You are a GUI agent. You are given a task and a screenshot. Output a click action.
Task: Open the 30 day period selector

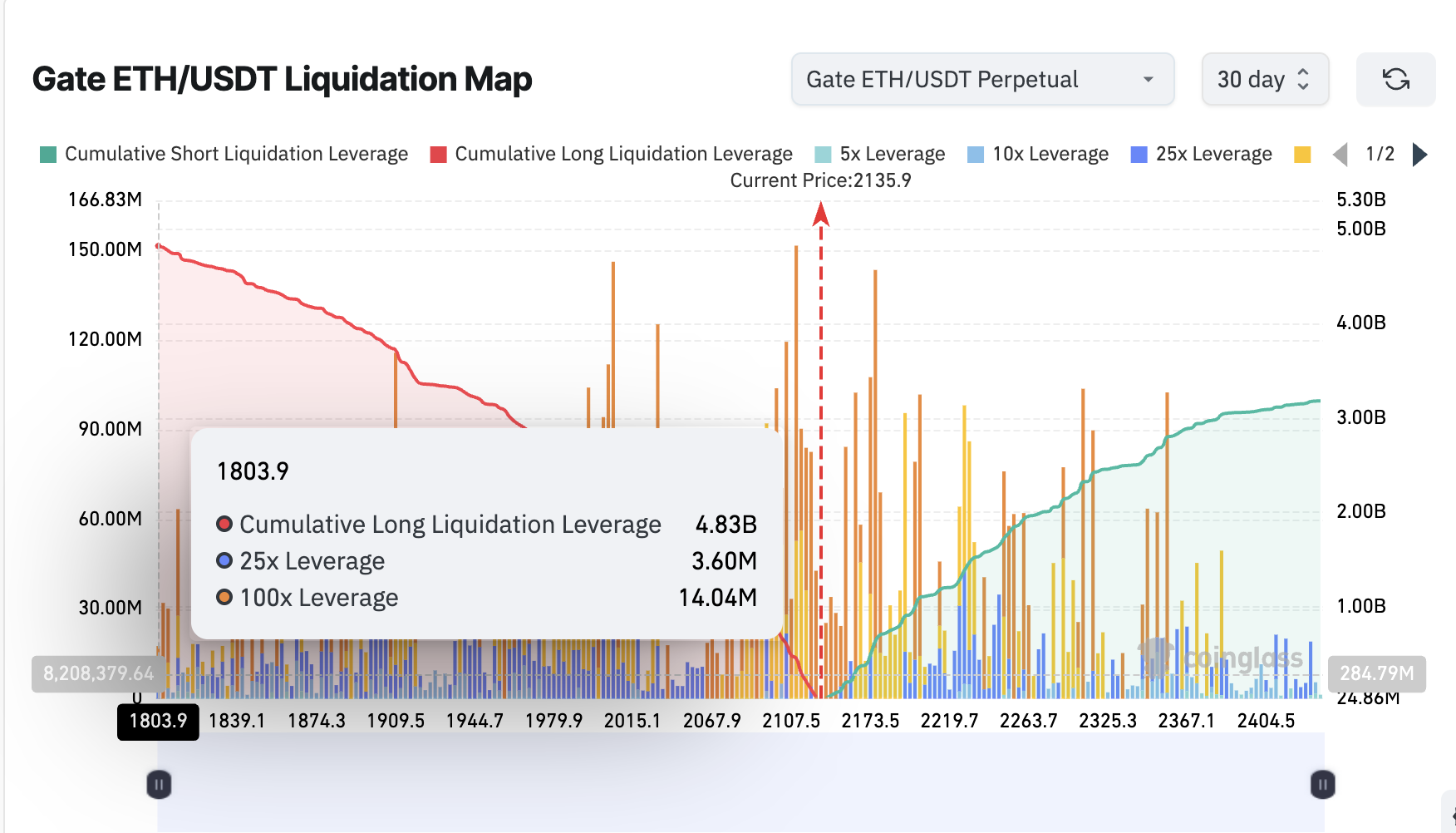click(x=1264, y=80)
